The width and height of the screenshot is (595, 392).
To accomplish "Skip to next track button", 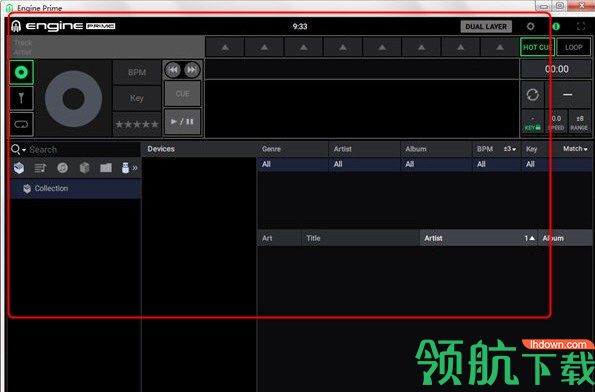I will [x=192, y=70].
